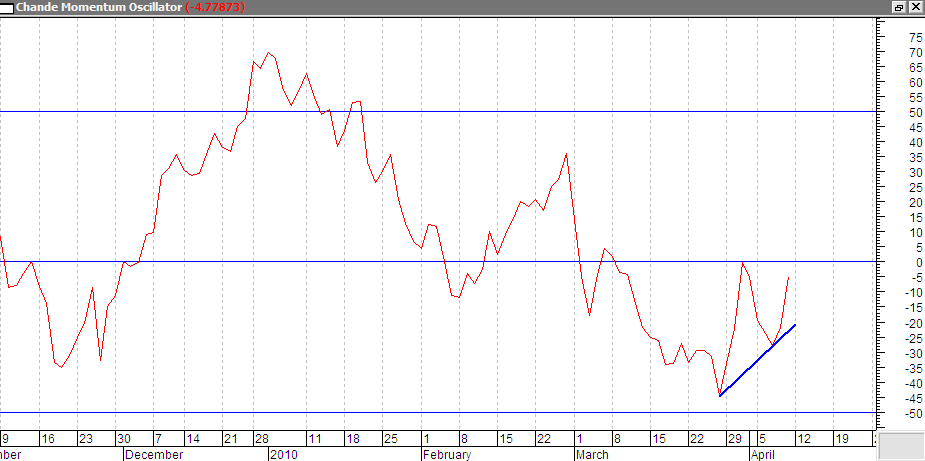Restore down the oscillator inner window
The width and height of the screenshot is (925, 461).
pyautogui.click(x=899, y=7)
